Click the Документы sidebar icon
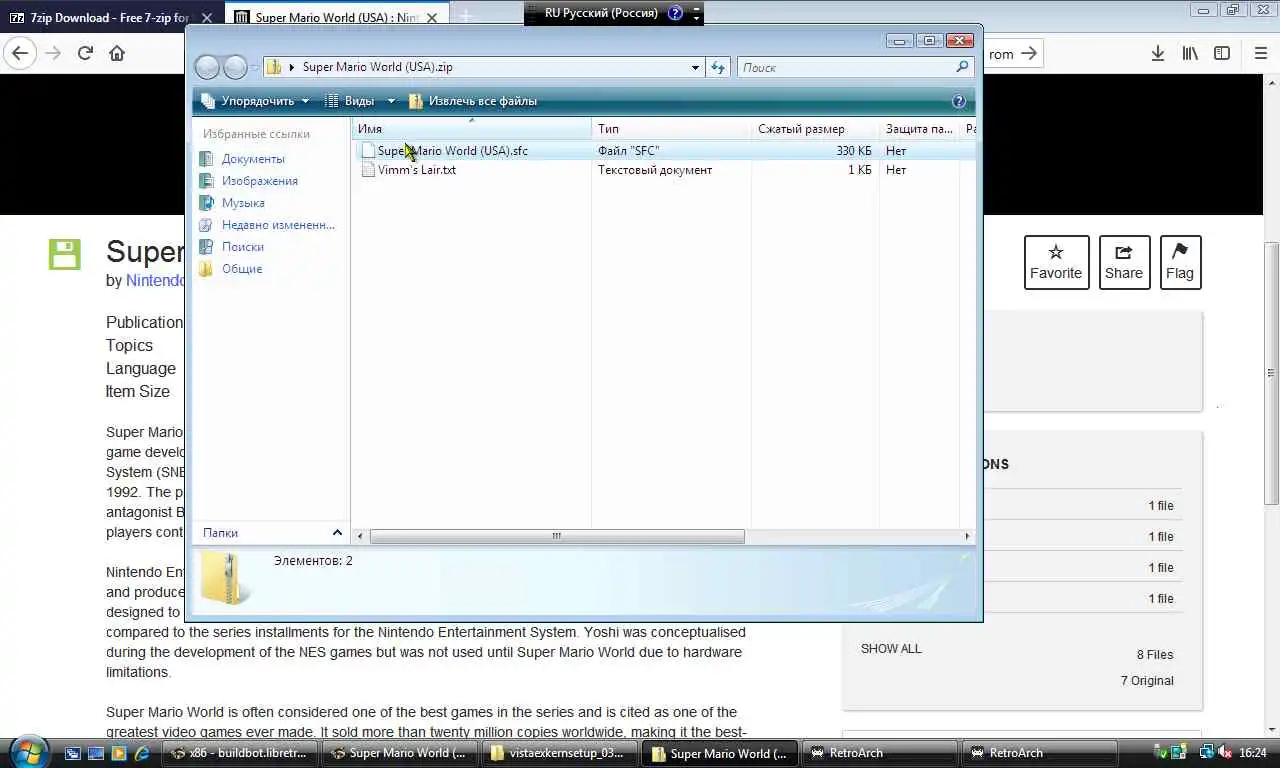The width and height of the screenshot is (1280, 768). click(206, 159)
